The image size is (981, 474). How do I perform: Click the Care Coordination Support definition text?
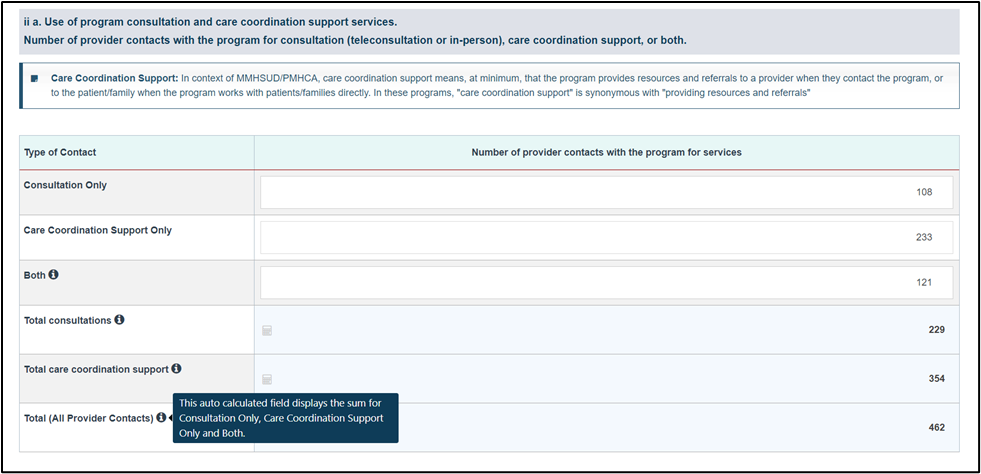click(x=497, y=85)
